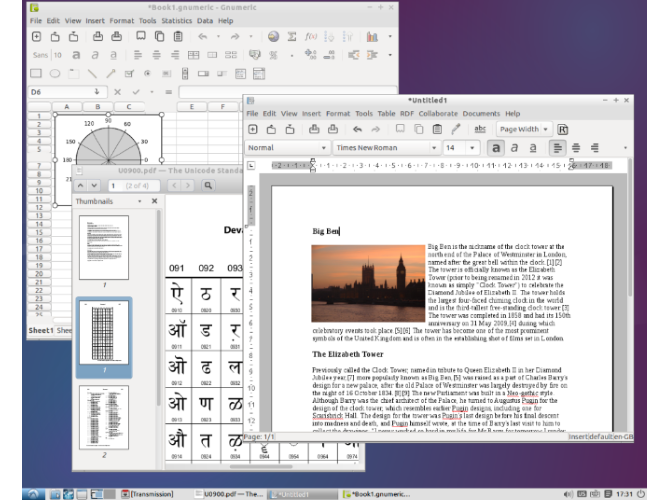
Task: Print the Gnumeric sheet
Action: 98,37
